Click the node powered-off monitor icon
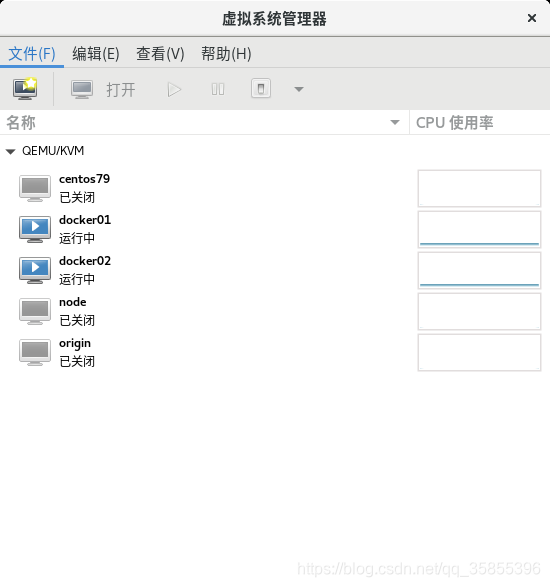550x587 pixels. [x=35, y=311]
